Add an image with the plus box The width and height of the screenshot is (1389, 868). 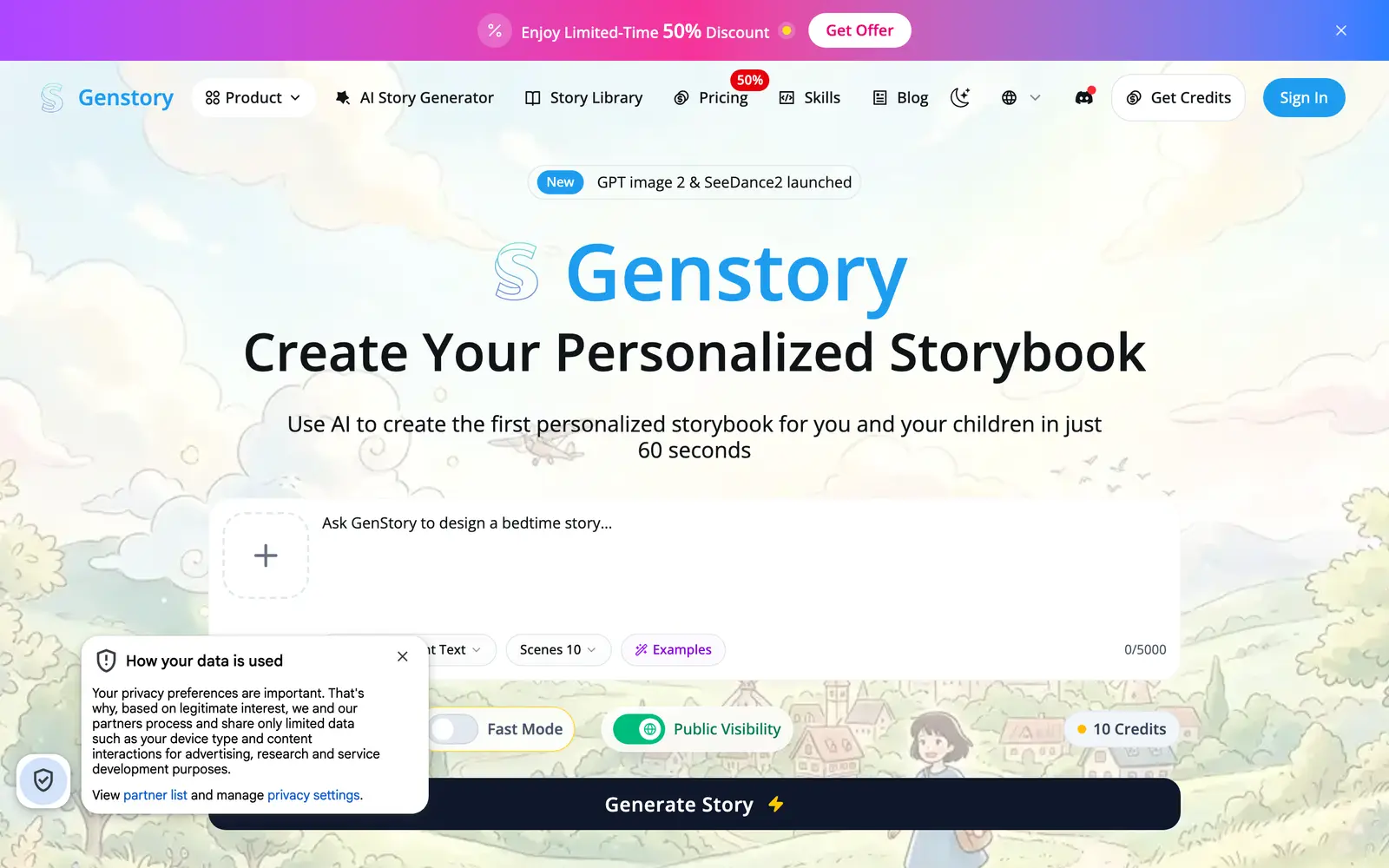(266, 556)
